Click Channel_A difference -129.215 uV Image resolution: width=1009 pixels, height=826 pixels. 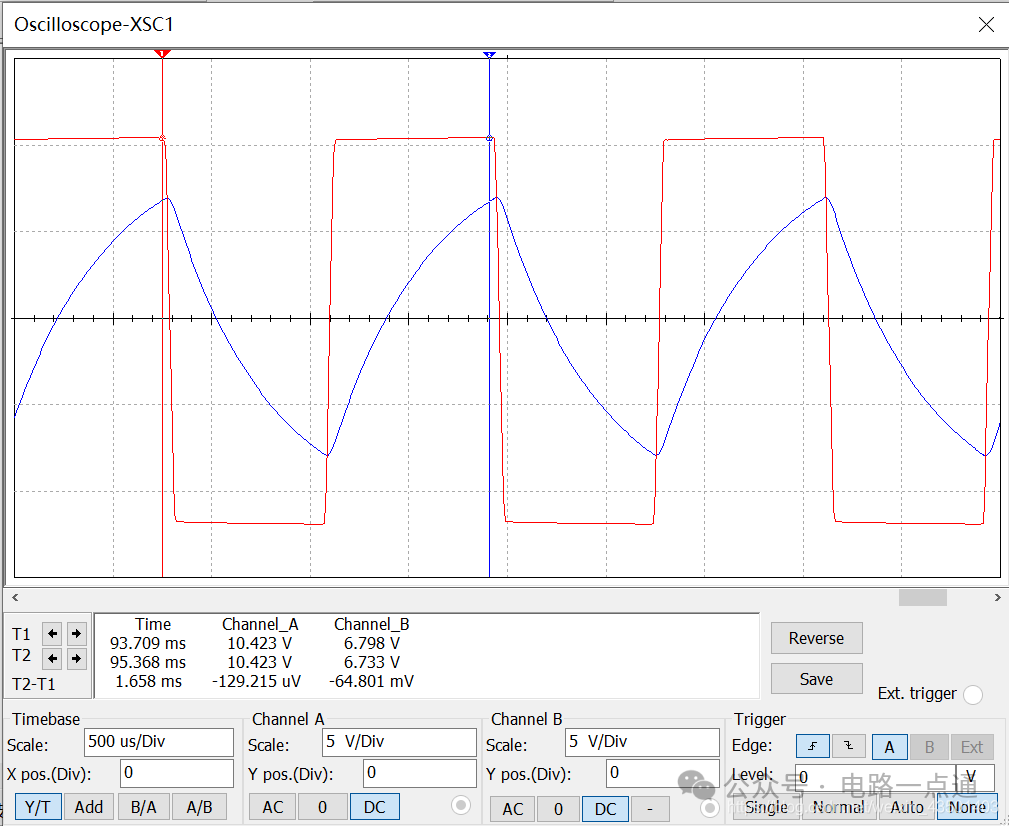[257, 681]
